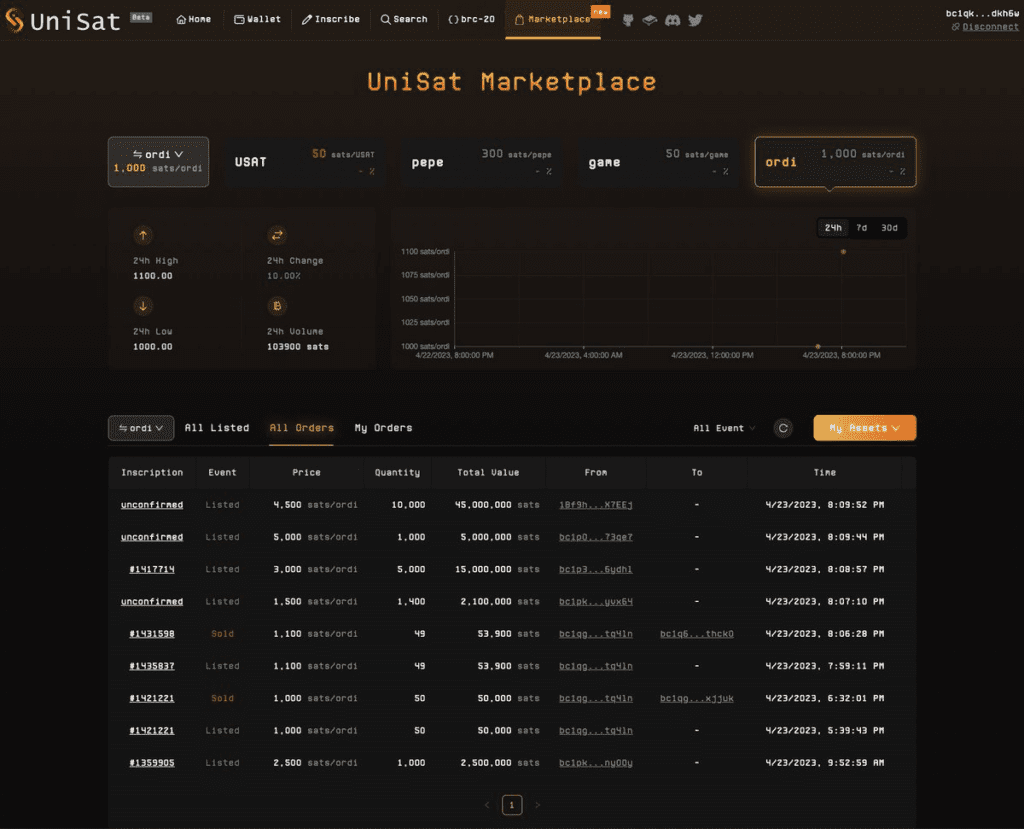Click the 45,000,000 sats total value cell
This screenshot has width=1024, height=829.
coord(497,505)
